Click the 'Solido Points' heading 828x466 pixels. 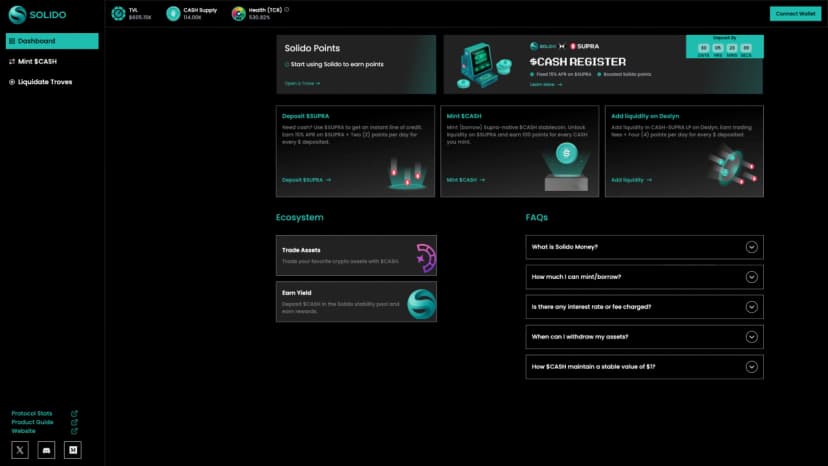312,48
